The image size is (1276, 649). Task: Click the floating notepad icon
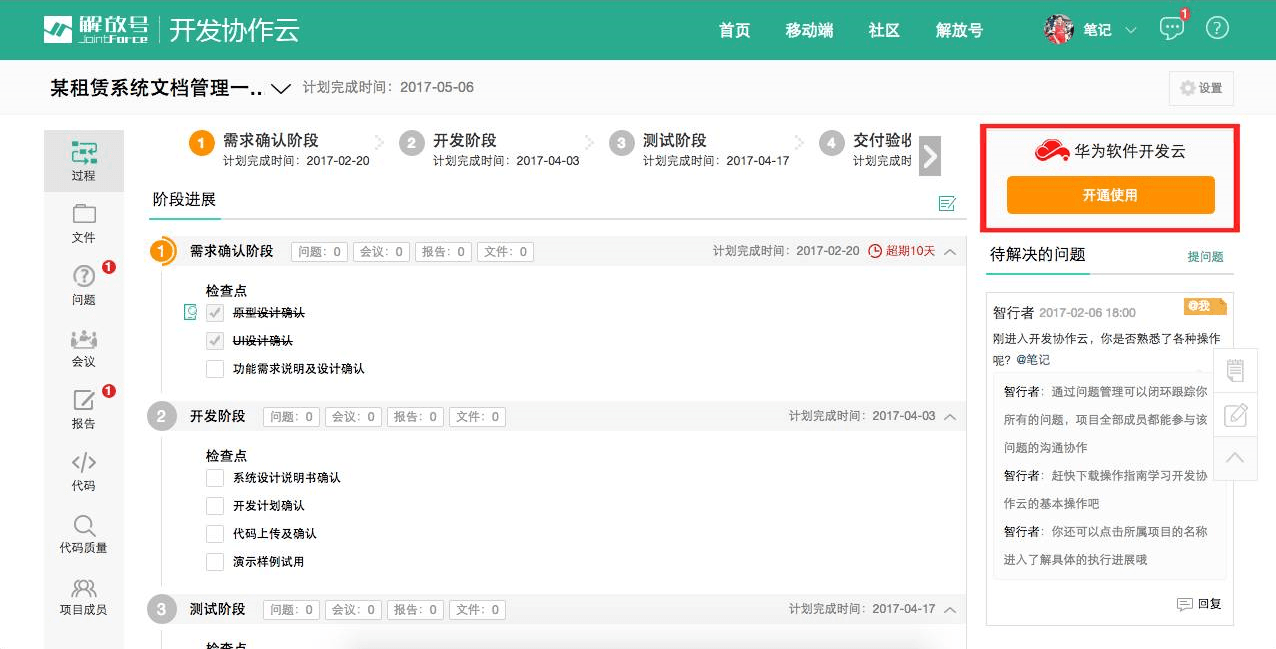click(1235, 370)
